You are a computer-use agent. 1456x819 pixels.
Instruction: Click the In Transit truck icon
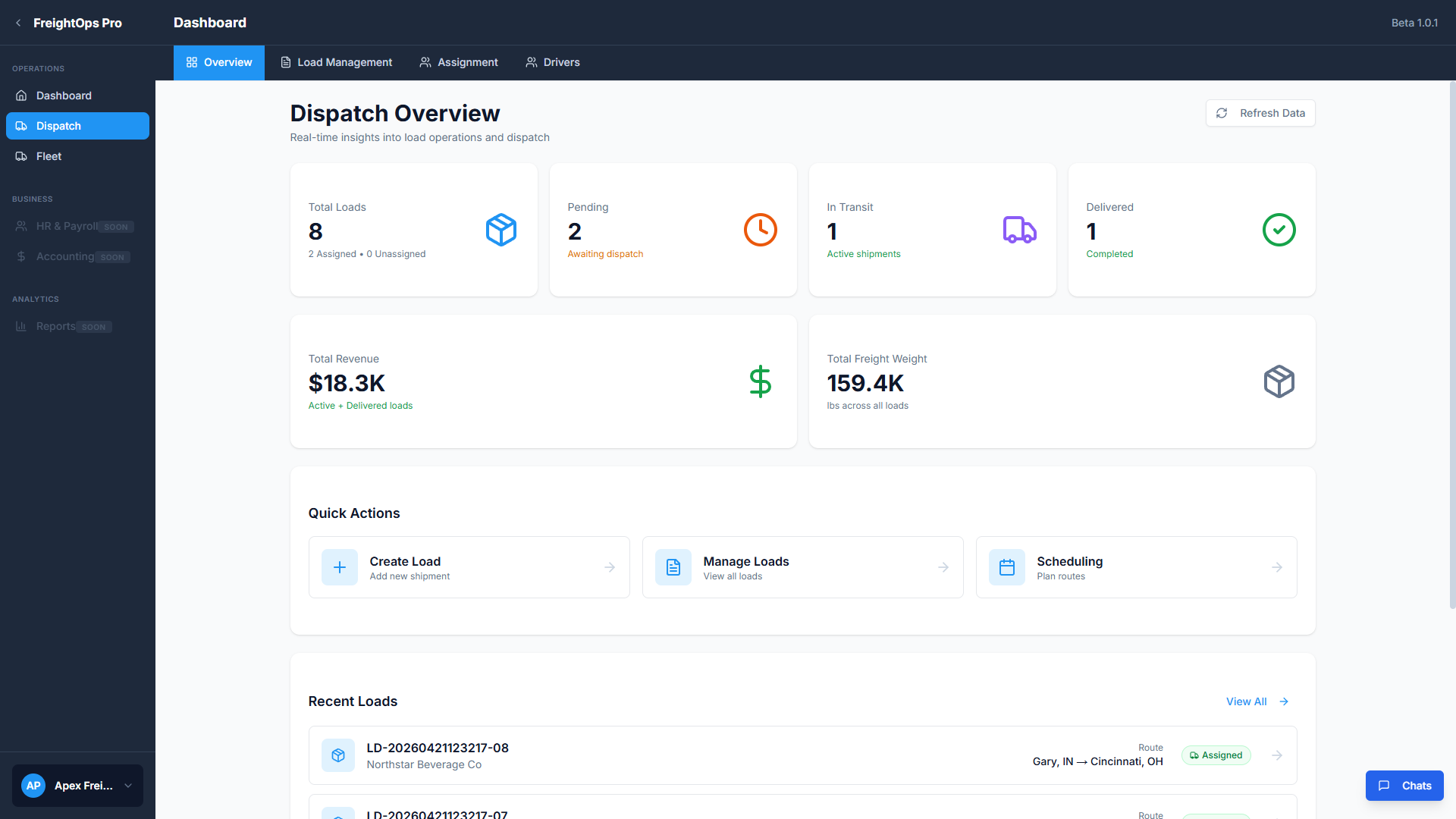pyautogui.click(x=1019, y=230)
